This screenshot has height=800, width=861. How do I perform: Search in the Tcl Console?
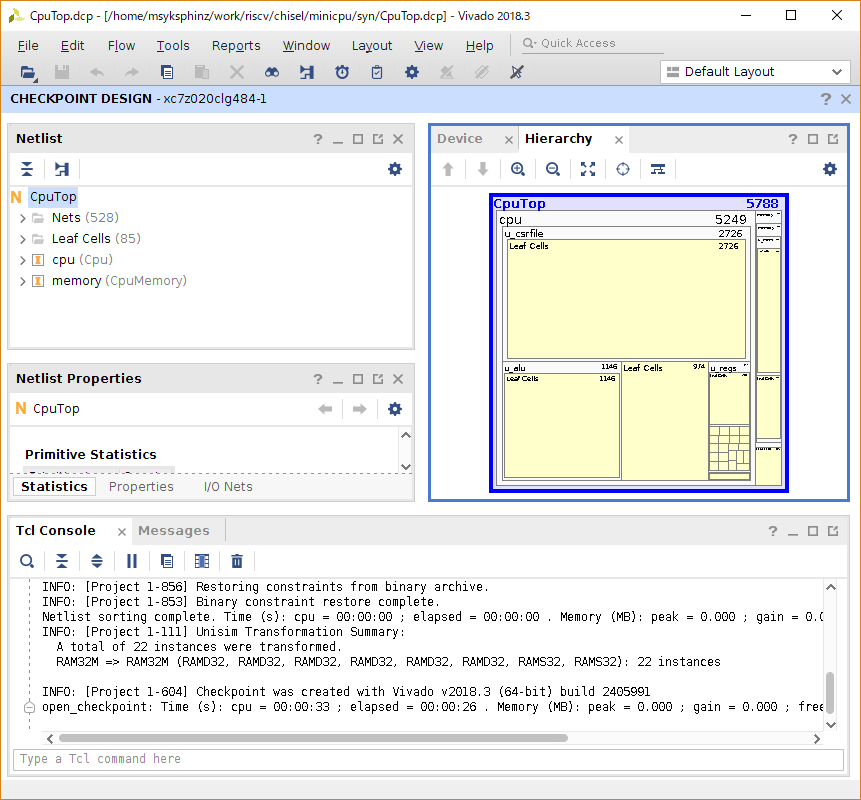coord(27,561)
